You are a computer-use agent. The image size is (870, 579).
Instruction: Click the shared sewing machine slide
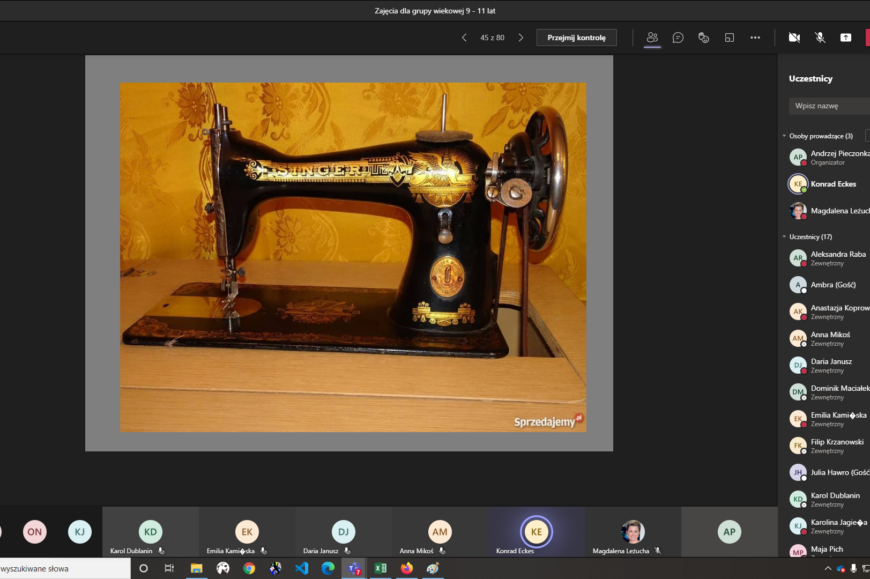[x=349, y=253]
